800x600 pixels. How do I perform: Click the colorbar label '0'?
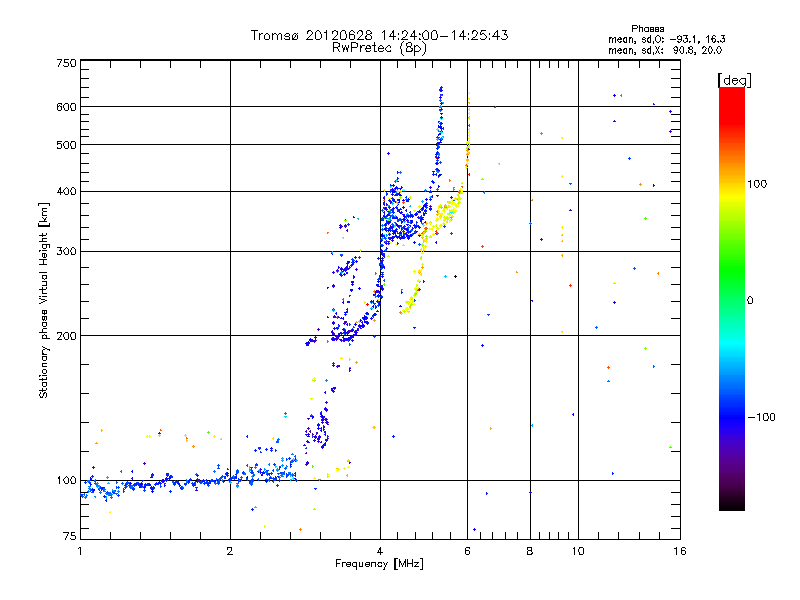click(x=750, y=301)
